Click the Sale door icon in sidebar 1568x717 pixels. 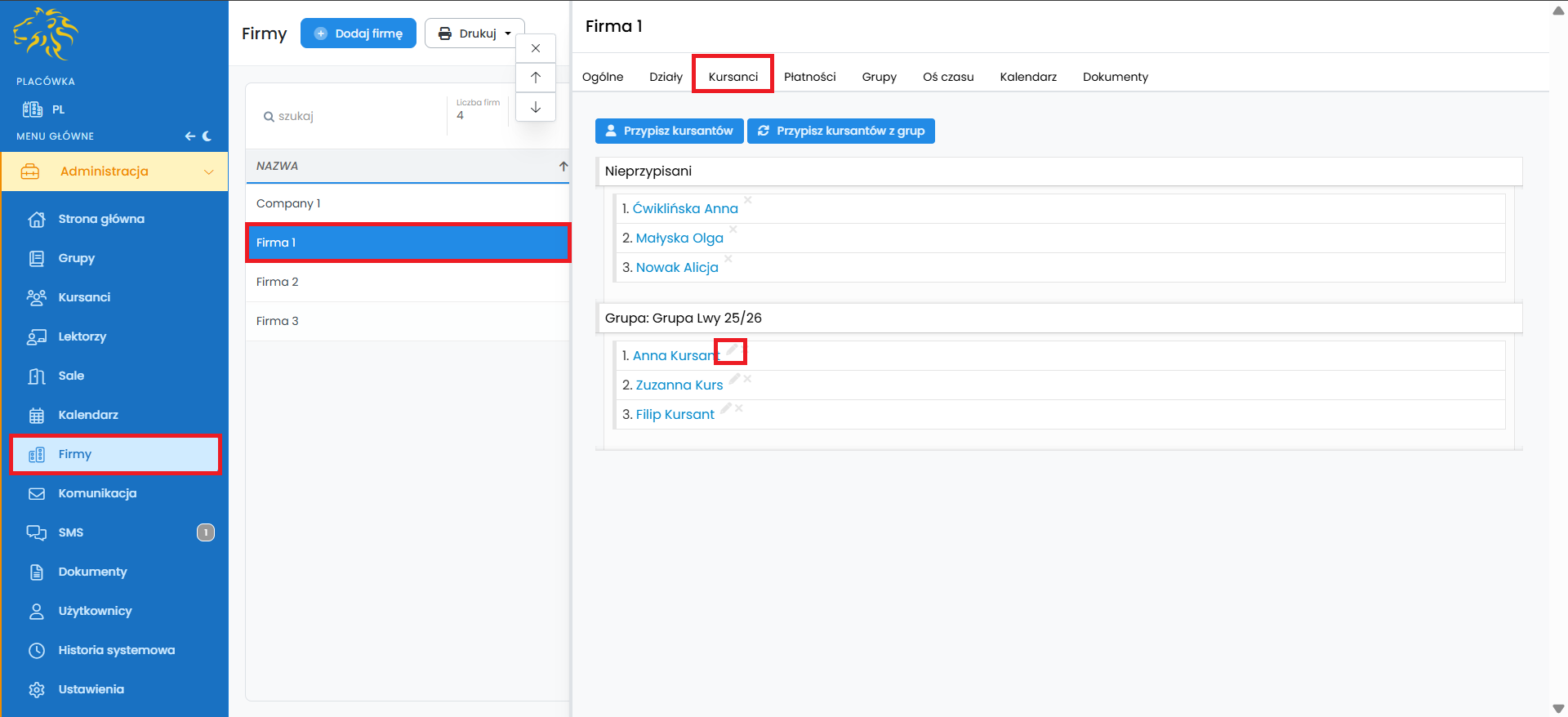[x=37, y=376]
